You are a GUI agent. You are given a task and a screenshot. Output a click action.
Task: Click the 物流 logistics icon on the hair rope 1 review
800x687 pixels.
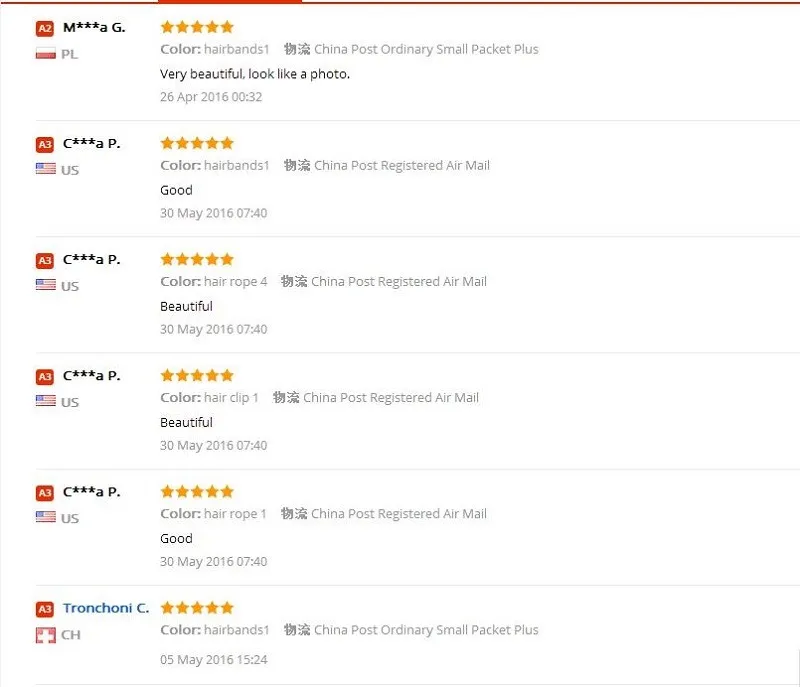tap(294, 514)
